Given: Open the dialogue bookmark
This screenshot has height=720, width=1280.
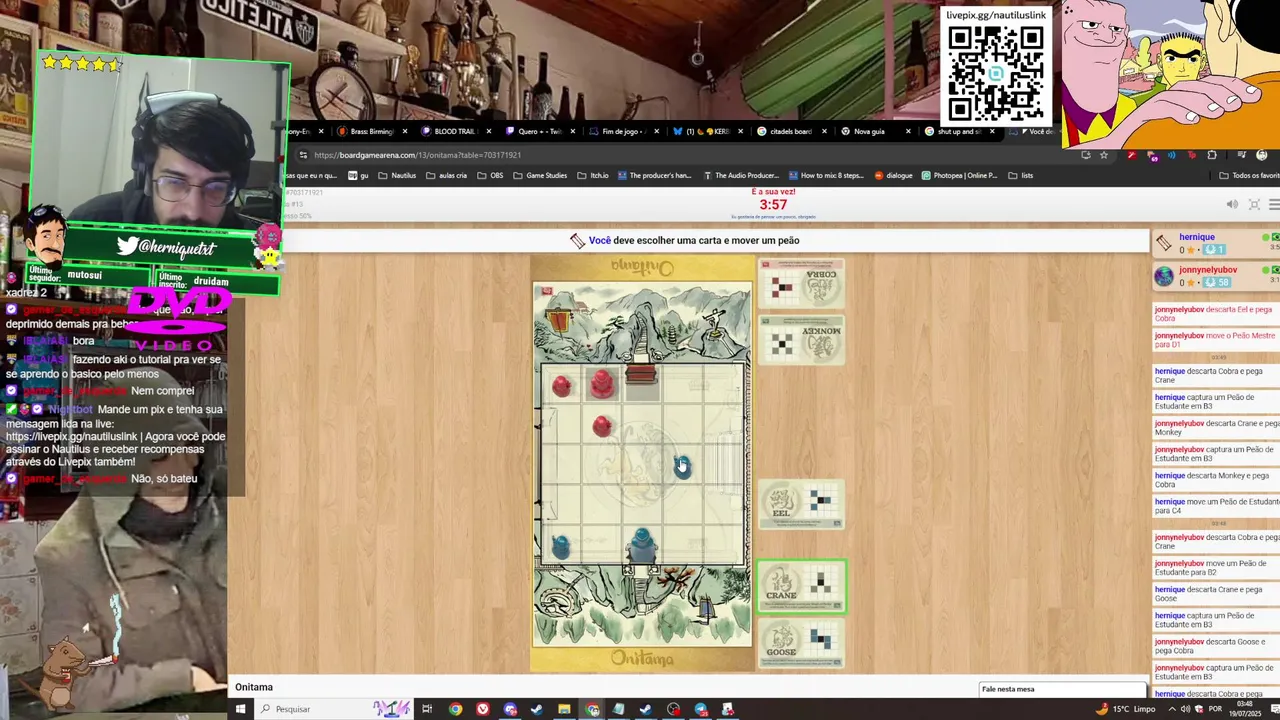Looking at the screenshot, I should click(894, 175).
